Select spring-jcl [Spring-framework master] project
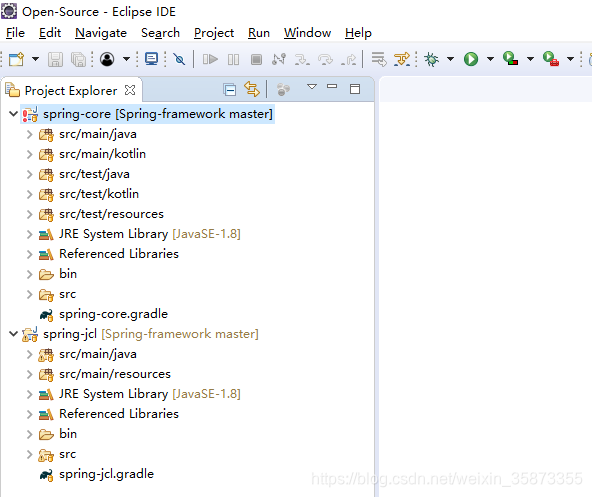 [x=151, y=334]
